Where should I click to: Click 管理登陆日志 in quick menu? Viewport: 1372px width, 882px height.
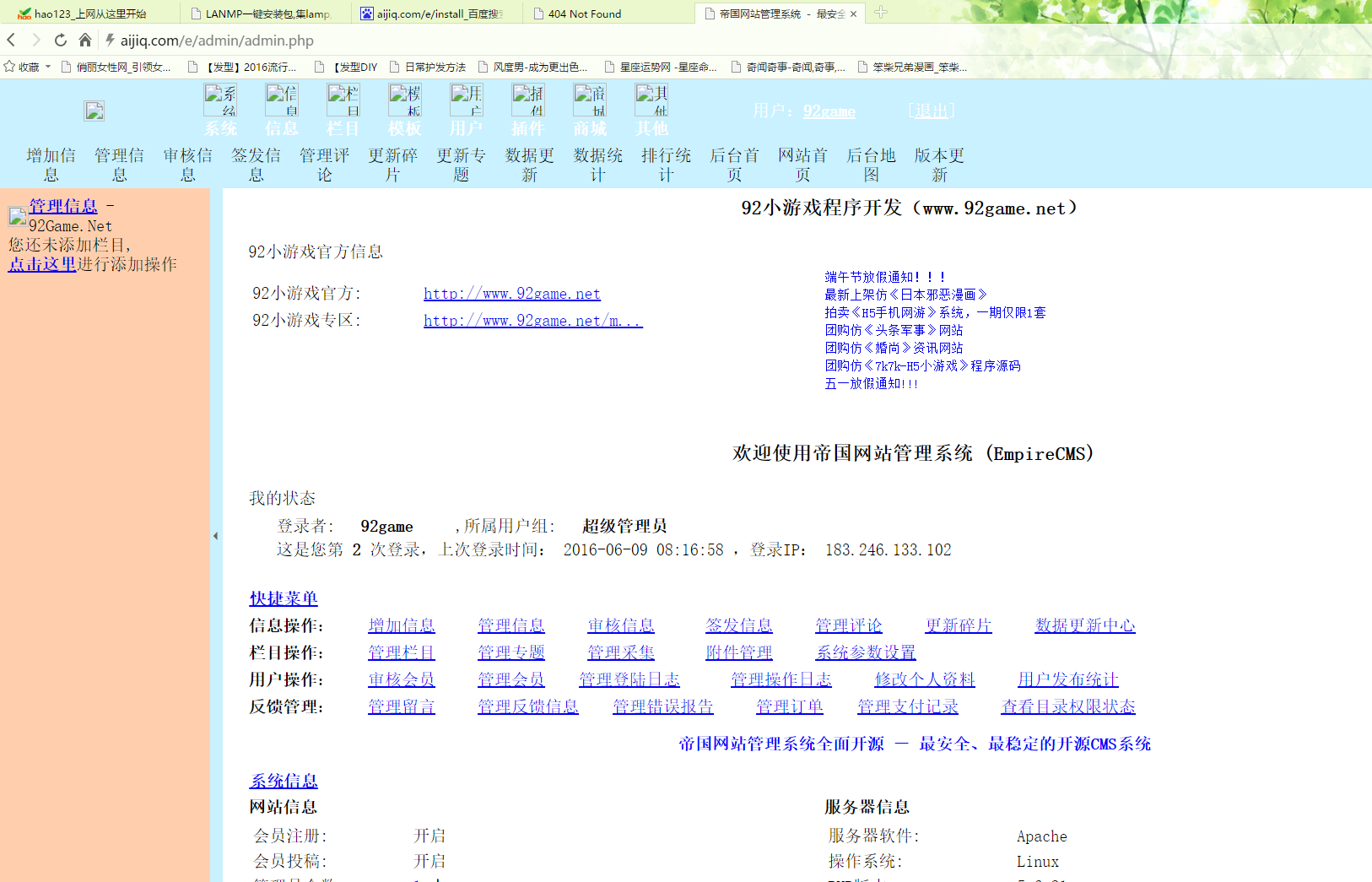[x=629, y=679]
